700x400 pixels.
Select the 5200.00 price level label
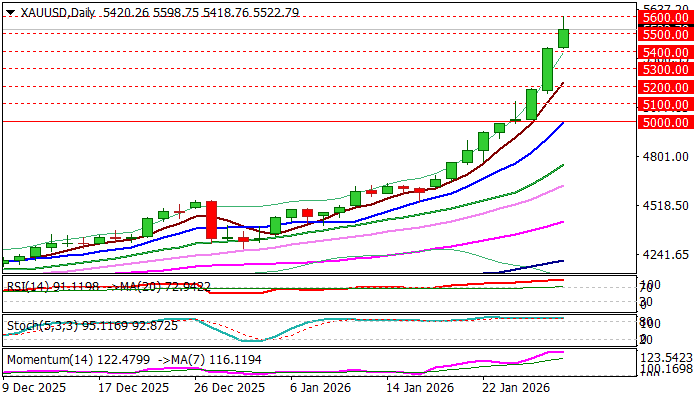point(667,87)
